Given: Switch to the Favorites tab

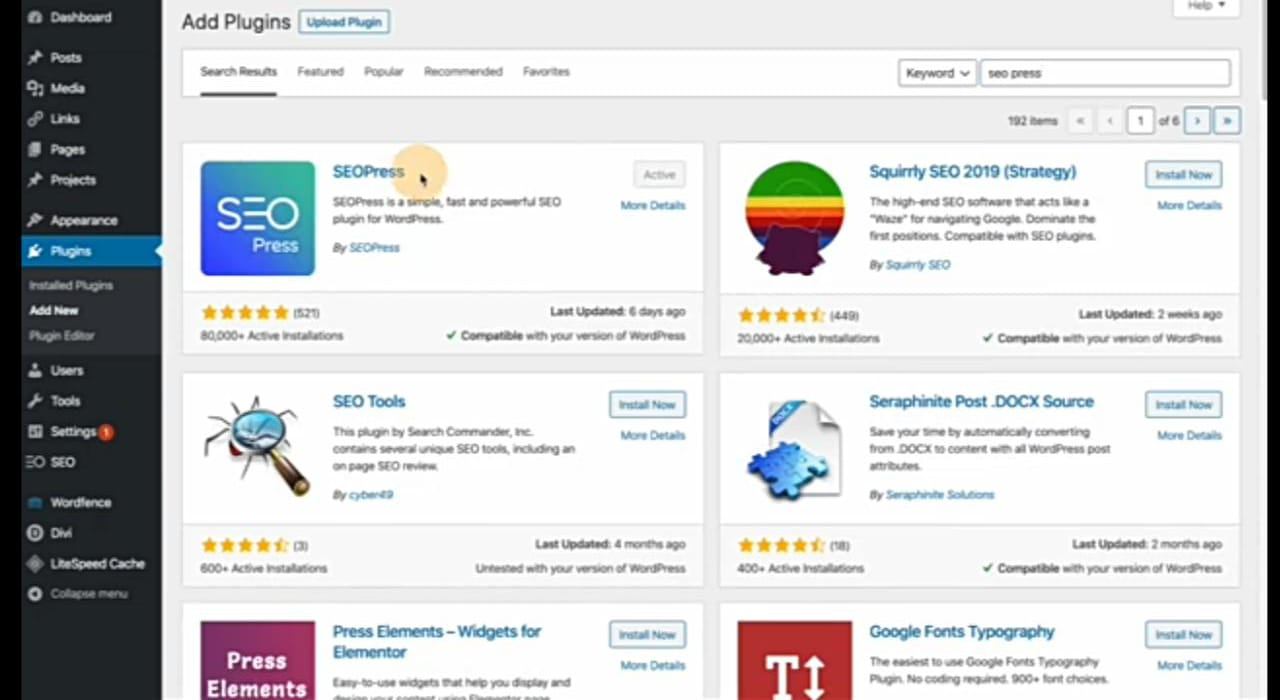Looking at the screenshot, I should click(x=546, y=72).
